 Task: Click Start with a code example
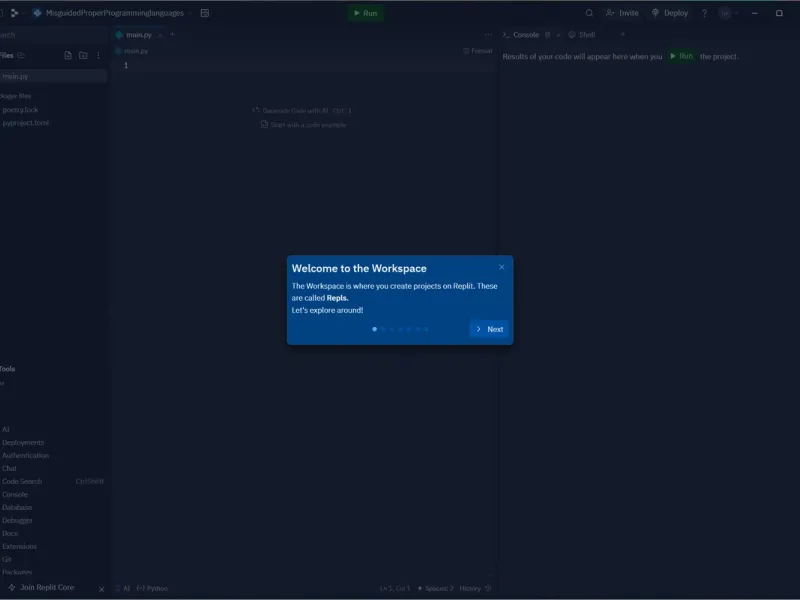pyautogui.click(x=304, y=124)
